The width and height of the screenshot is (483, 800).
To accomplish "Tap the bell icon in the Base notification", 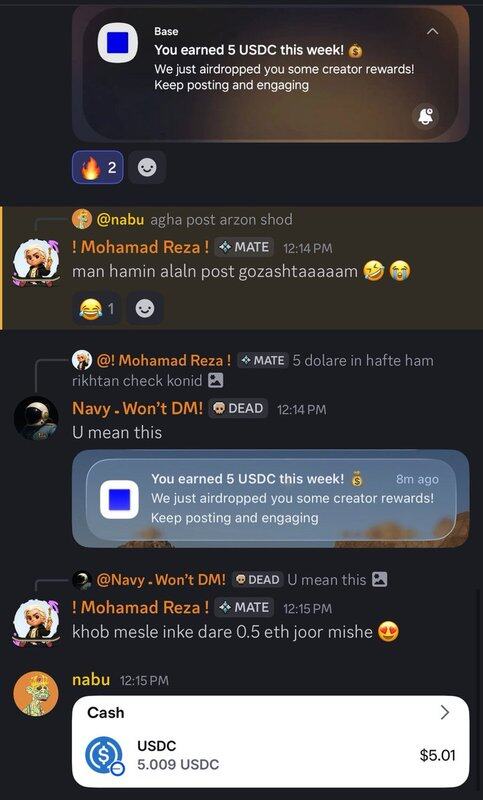I will 425,116.
